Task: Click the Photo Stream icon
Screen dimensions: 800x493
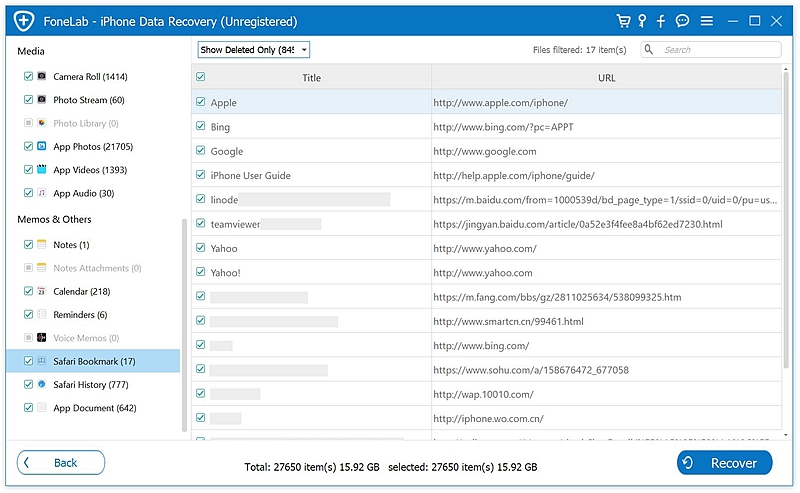Action: tap(42, 100)
